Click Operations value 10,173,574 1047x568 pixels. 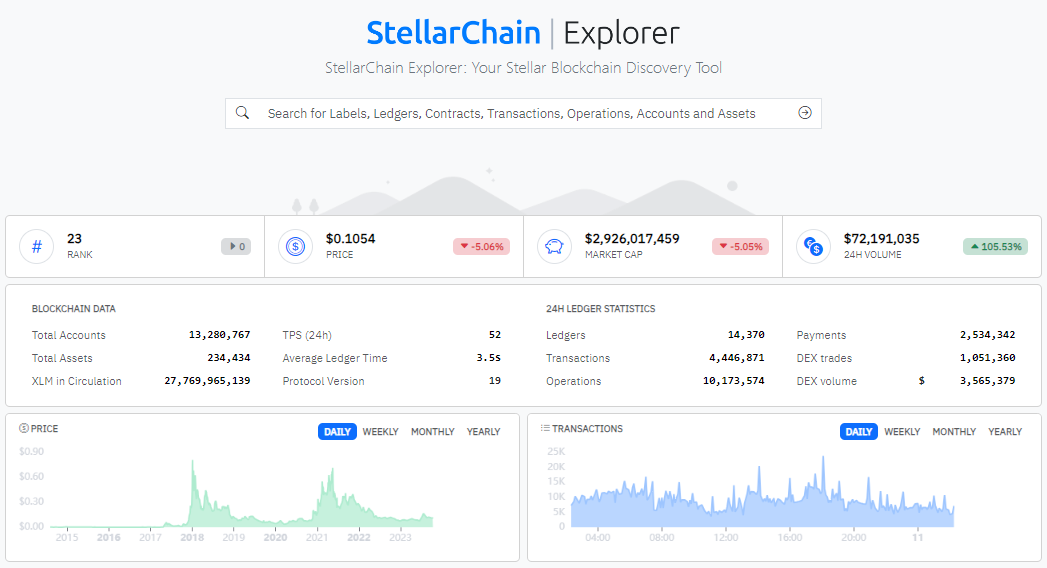734,381
